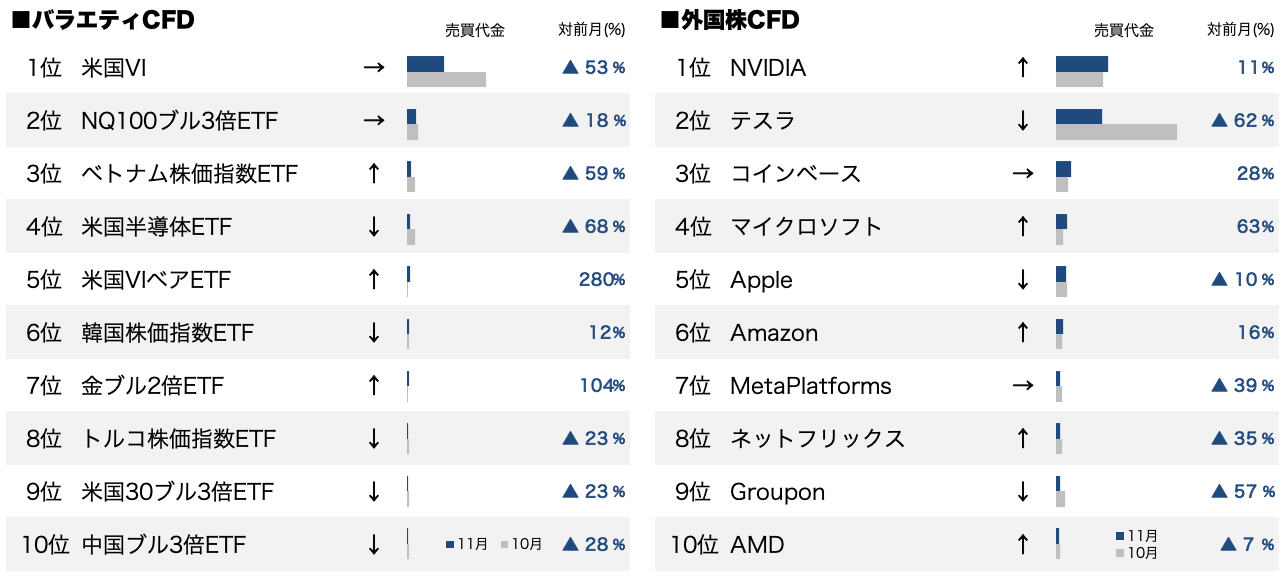This screenshot has height=580, width=1285.
Task: Click the down arrow in the Groupon row
Action: (x=1022, y=492)
